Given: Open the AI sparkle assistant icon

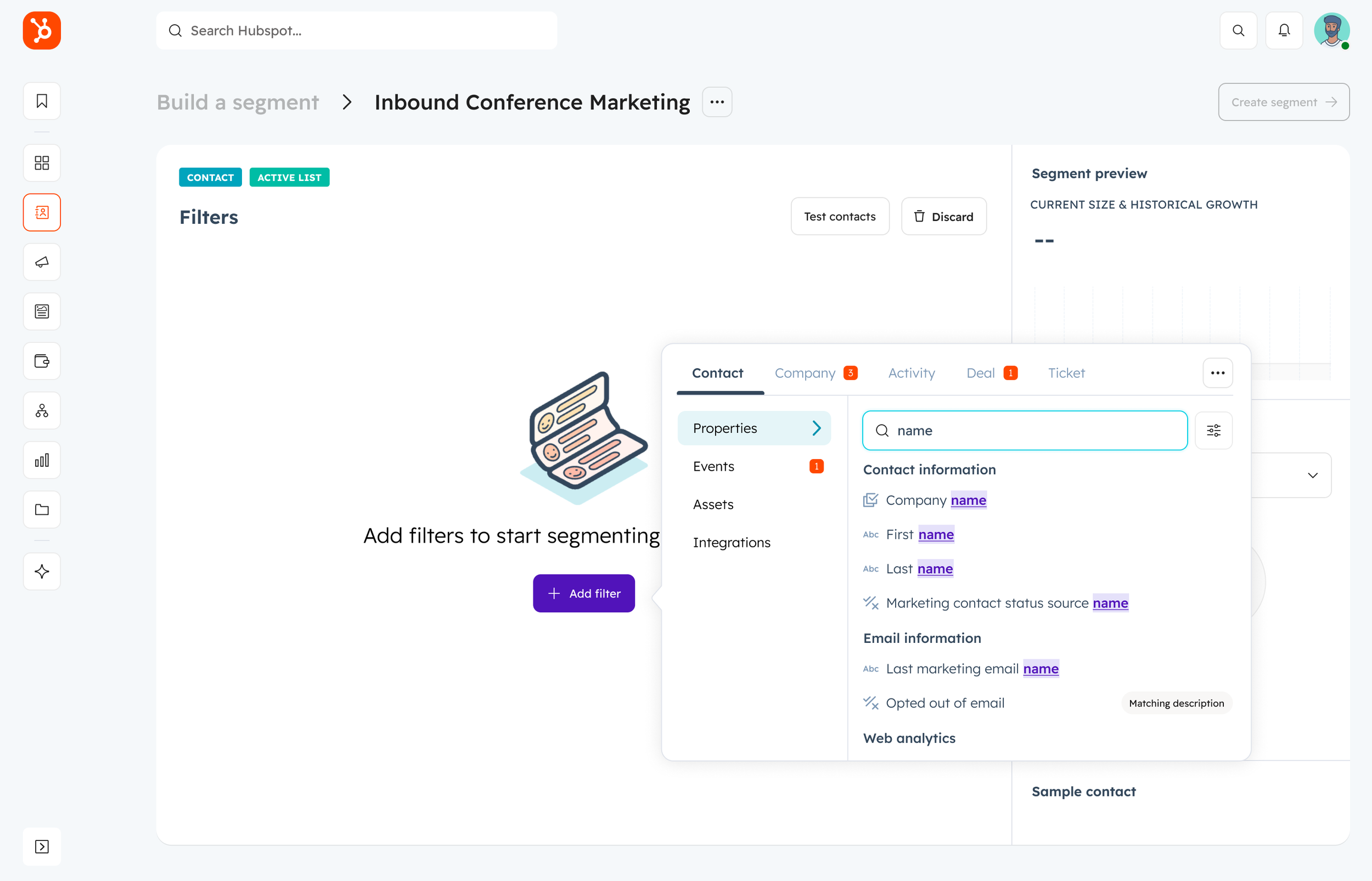Looking at the screenshot, I should tap(42, 571).
